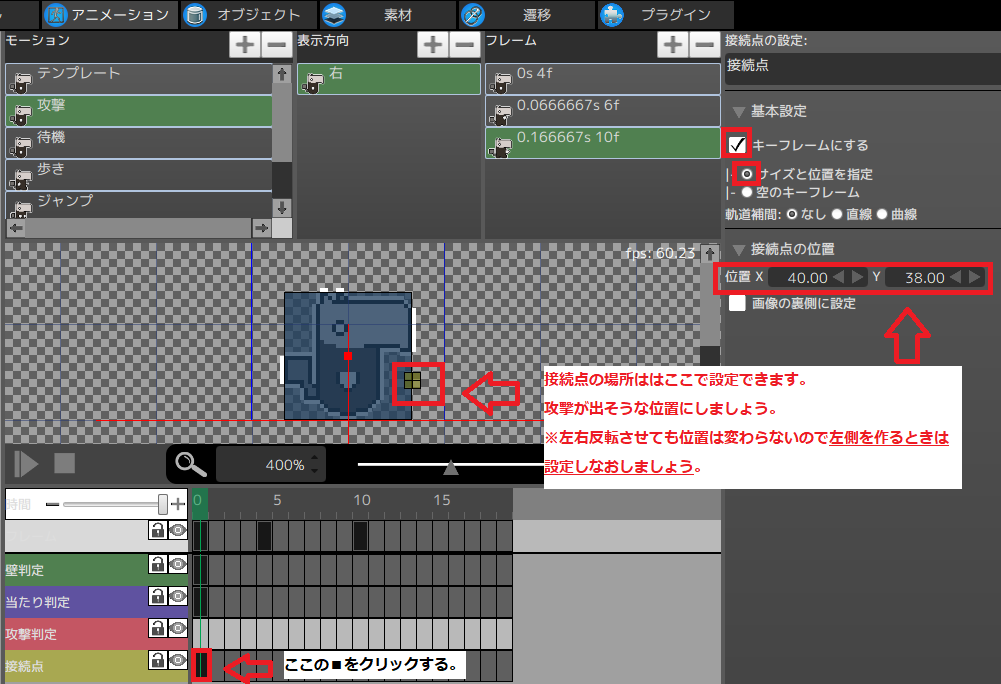Click the thumbnail icon of the 0s 4f frame
This screenshot has height=684, width=1001.
click(x=499, y=80)
